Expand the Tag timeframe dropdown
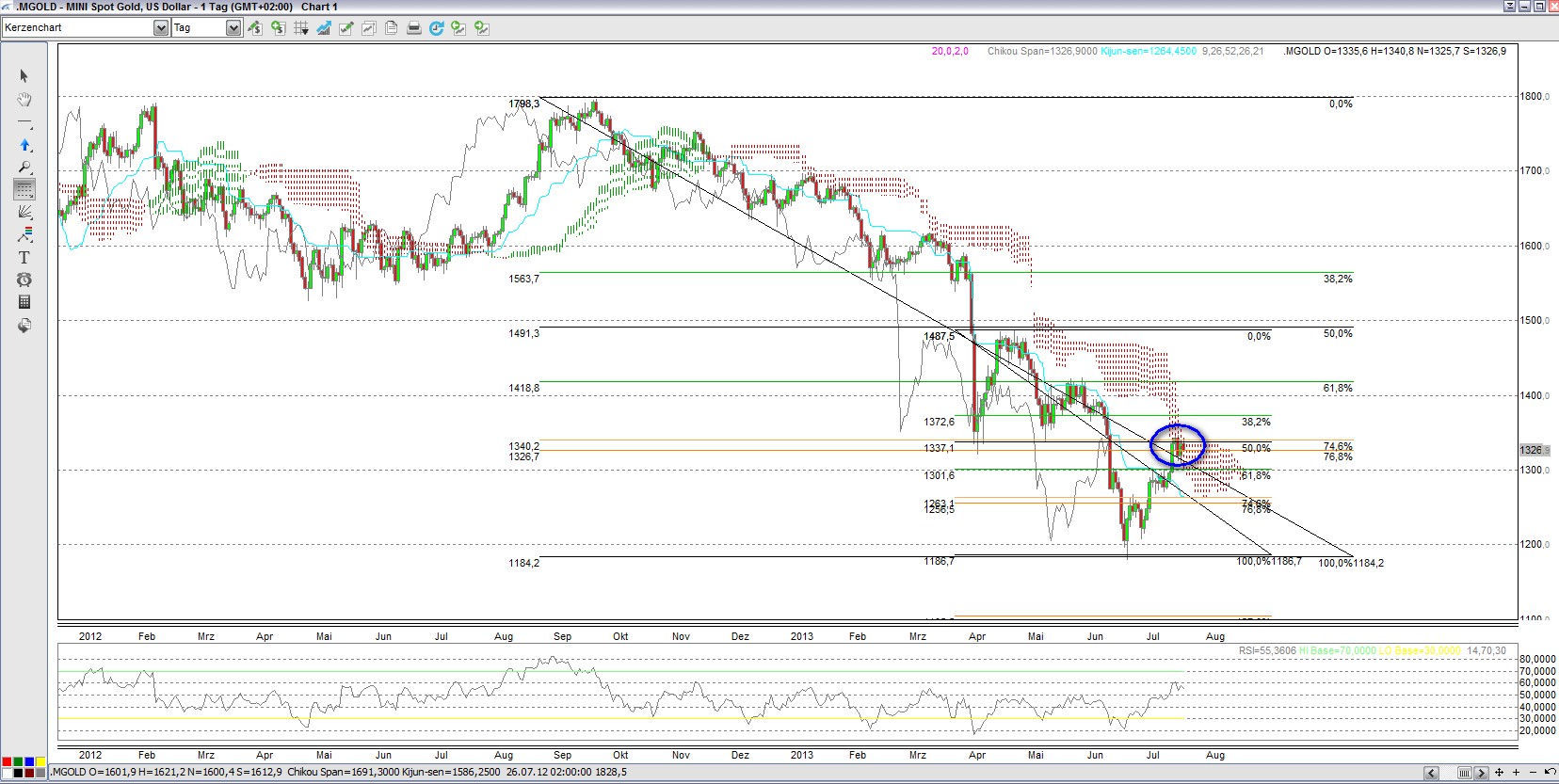The height and width of the screenshot is (784, 1559). (233, 28)
